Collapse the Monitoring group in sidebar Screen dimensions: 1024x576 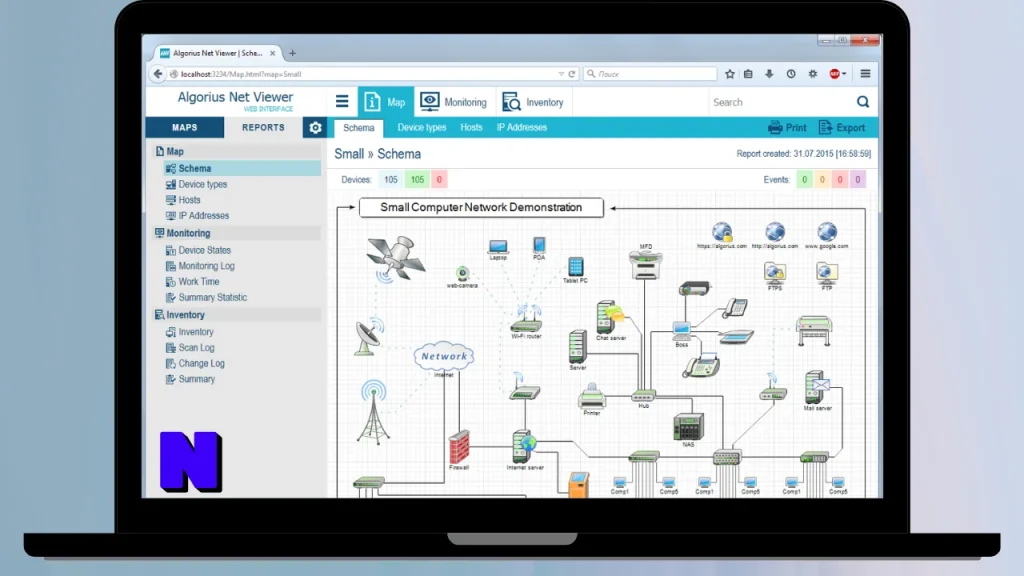point(236,233)
